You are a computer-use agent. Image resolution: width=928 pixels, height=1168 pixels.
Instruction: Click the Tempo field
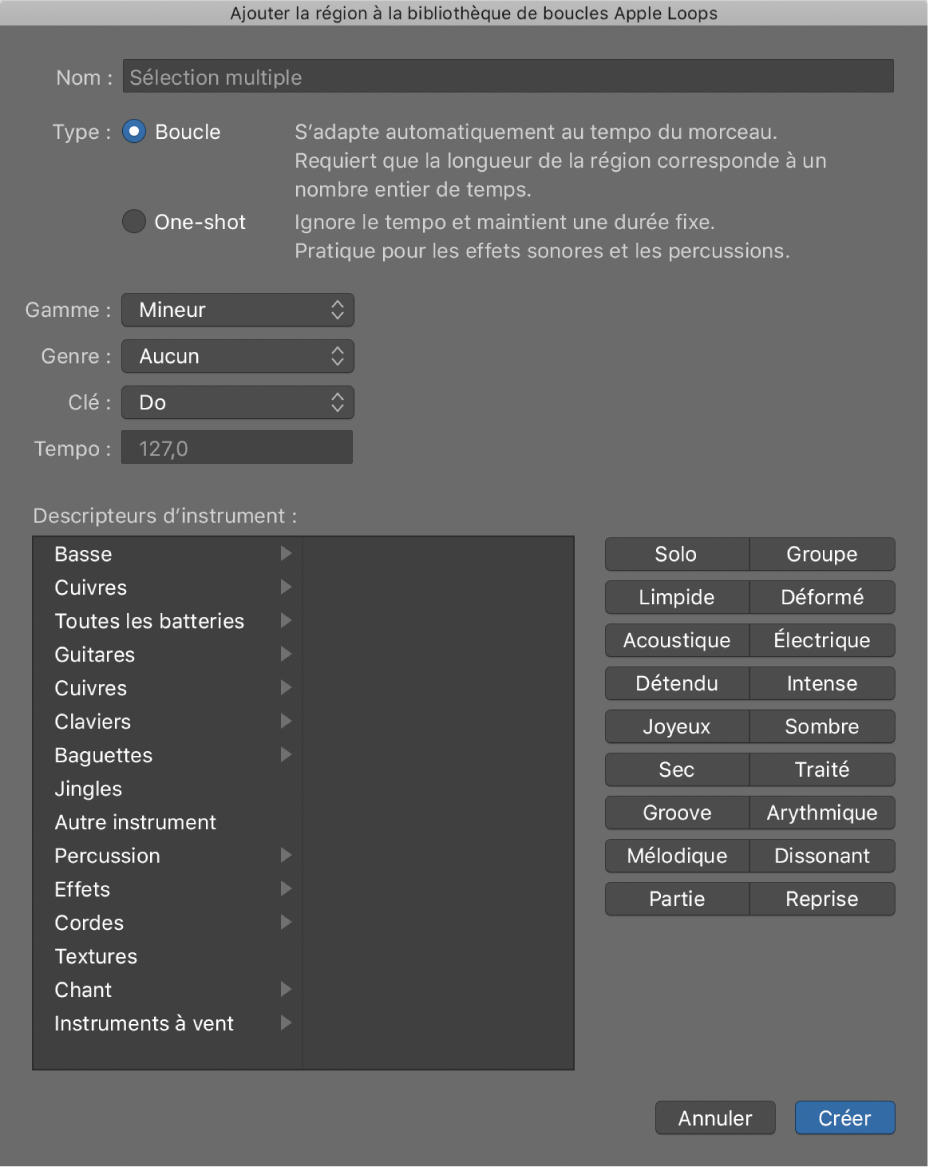[x=237, y=449]
